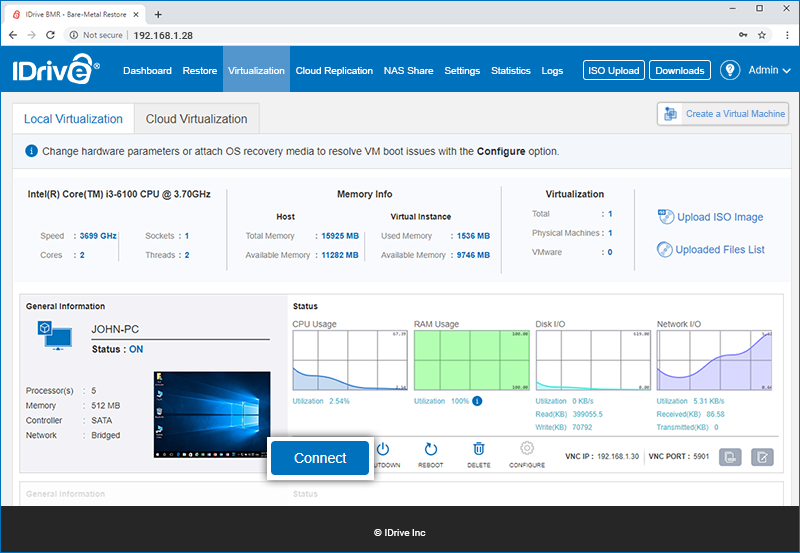The image size is (800, 553).
Task: Open Cloud Replication
Action: [x=334, y=70]
